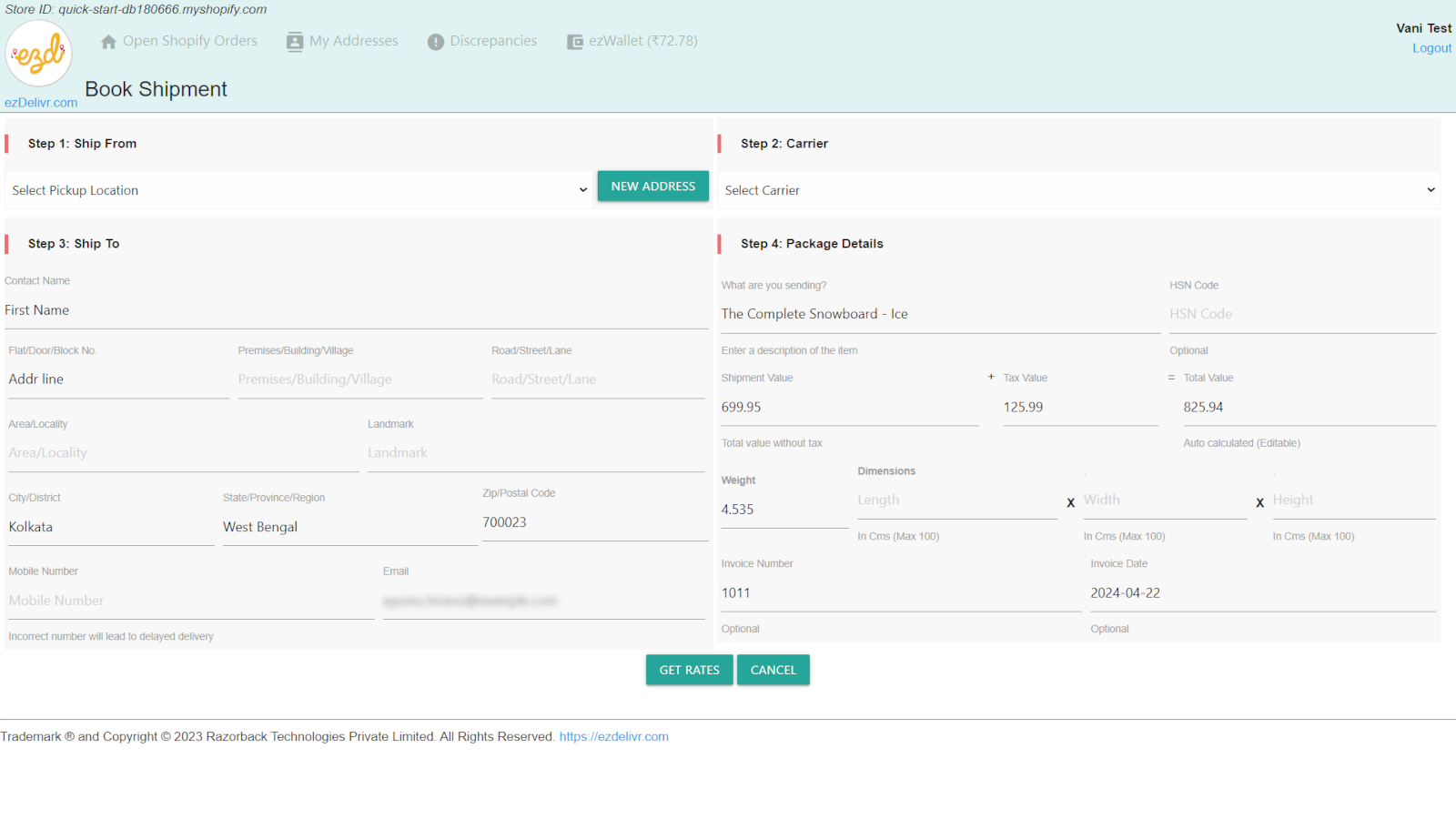
Task: Click the home icon beside Open Shopify Orders
Action: [108, 42]
